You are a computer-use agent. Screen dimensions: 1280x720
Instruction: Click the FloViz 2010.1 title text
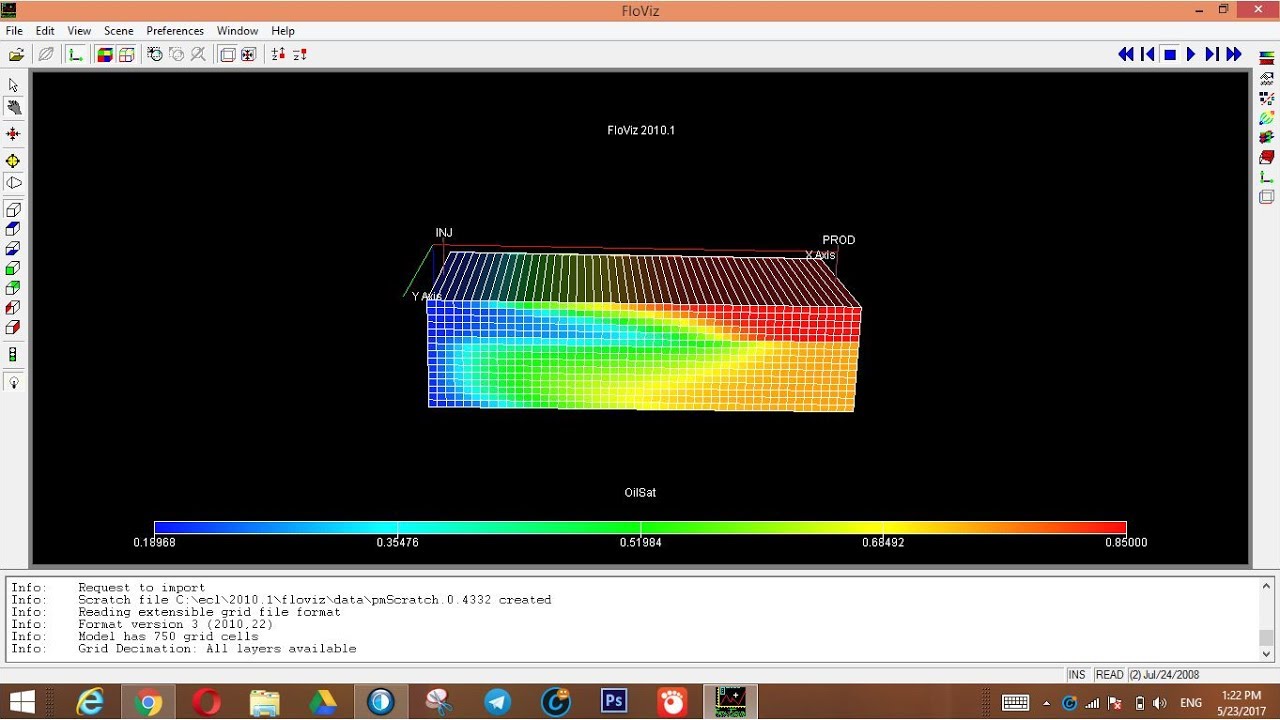(x=641, y=130)
